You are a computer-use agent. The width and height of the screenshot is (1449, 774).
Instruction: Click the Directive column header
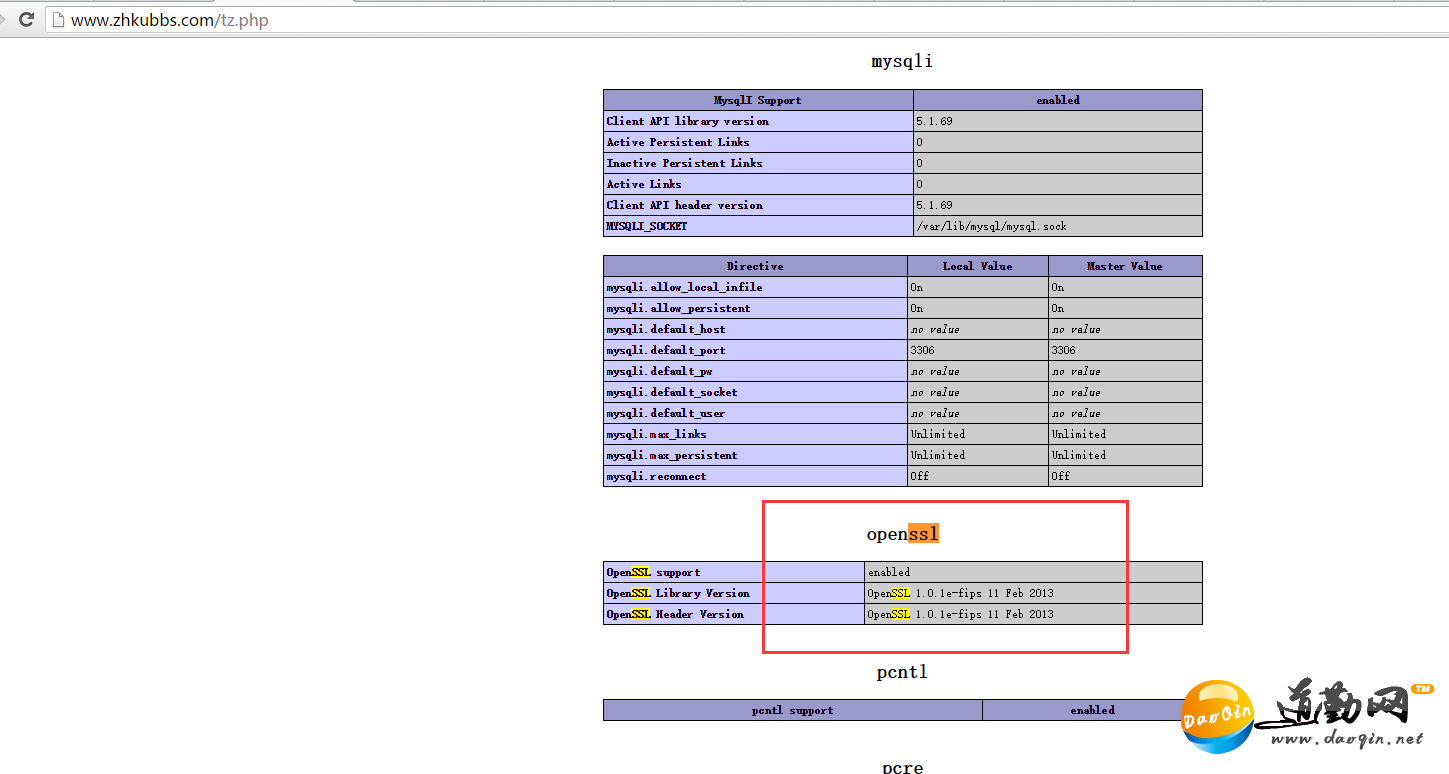[755, 266]
